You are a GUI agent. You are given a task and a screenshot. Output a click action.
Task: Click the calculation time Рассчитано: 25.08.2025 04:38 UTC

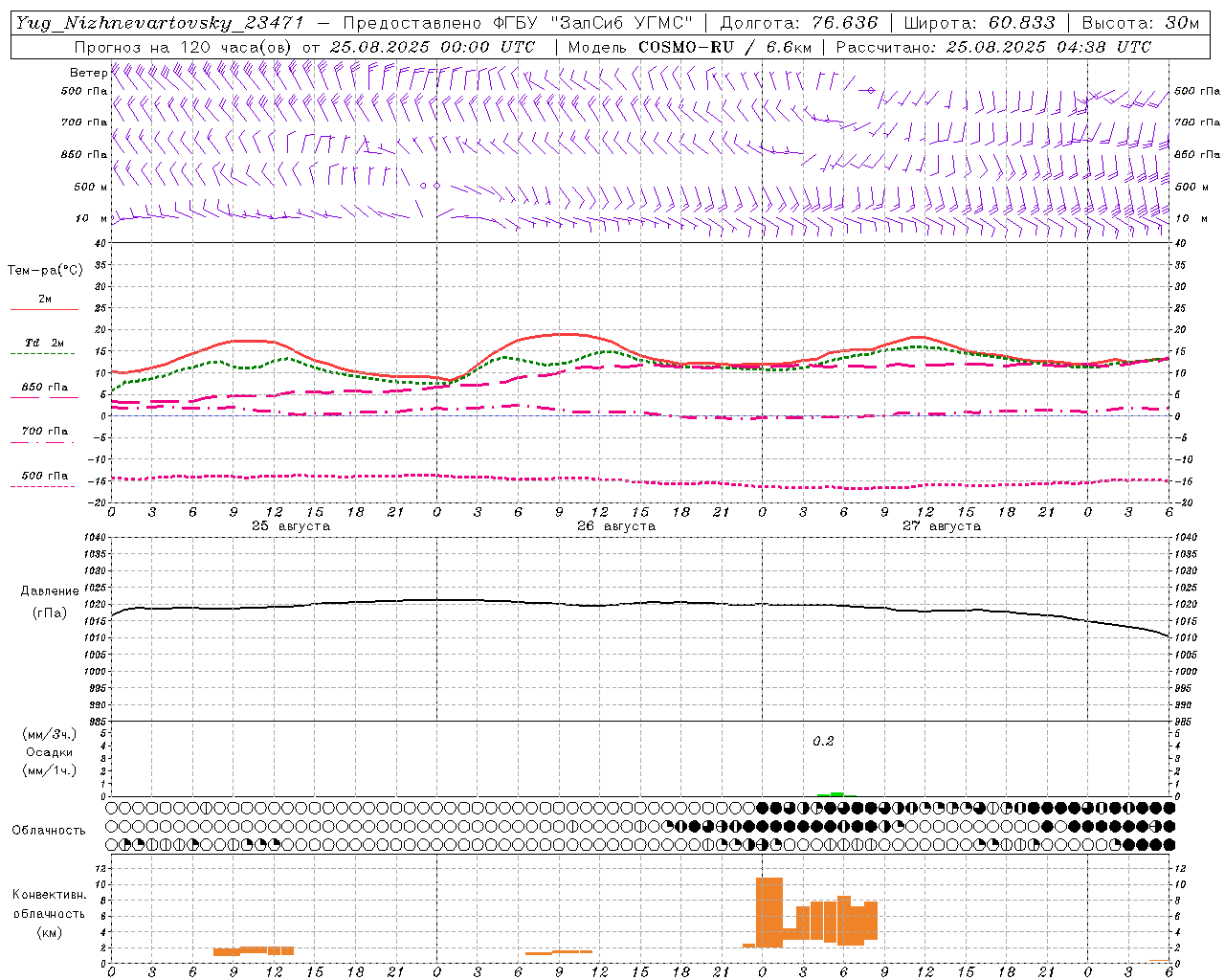(x=993, y=47)
